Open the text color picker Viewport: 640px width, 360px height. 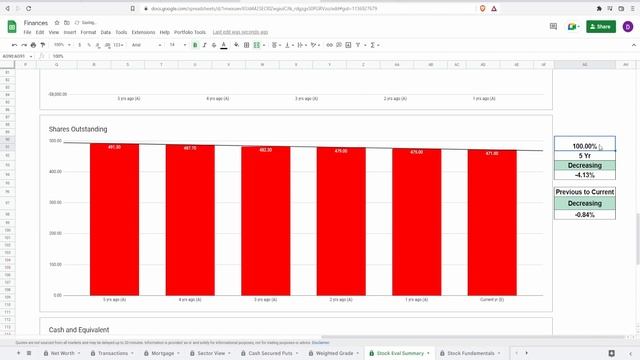[224, 45]
